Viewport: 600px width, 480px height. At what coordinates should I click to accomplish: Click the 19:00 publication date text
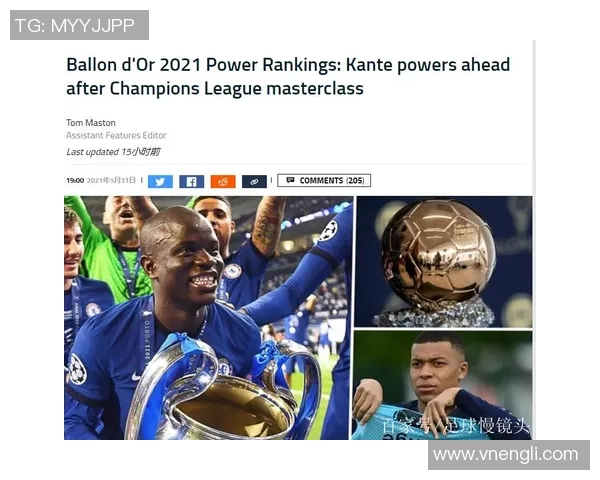(101, 180)
